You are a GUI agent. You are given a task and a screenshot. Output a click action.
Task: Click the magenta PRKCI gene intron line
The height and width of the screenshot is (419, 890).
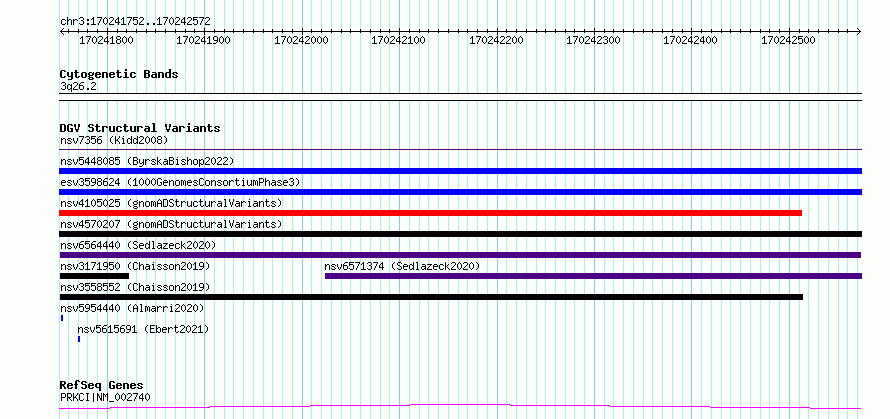[460, 406]
